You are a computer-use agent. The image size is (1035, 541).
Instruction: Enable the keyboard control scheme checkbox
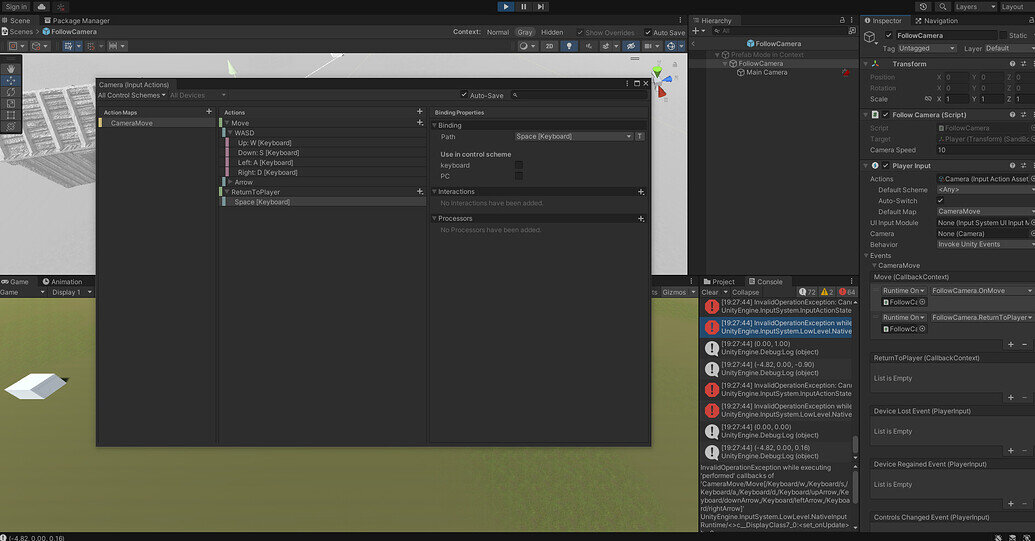click(518, 165)
